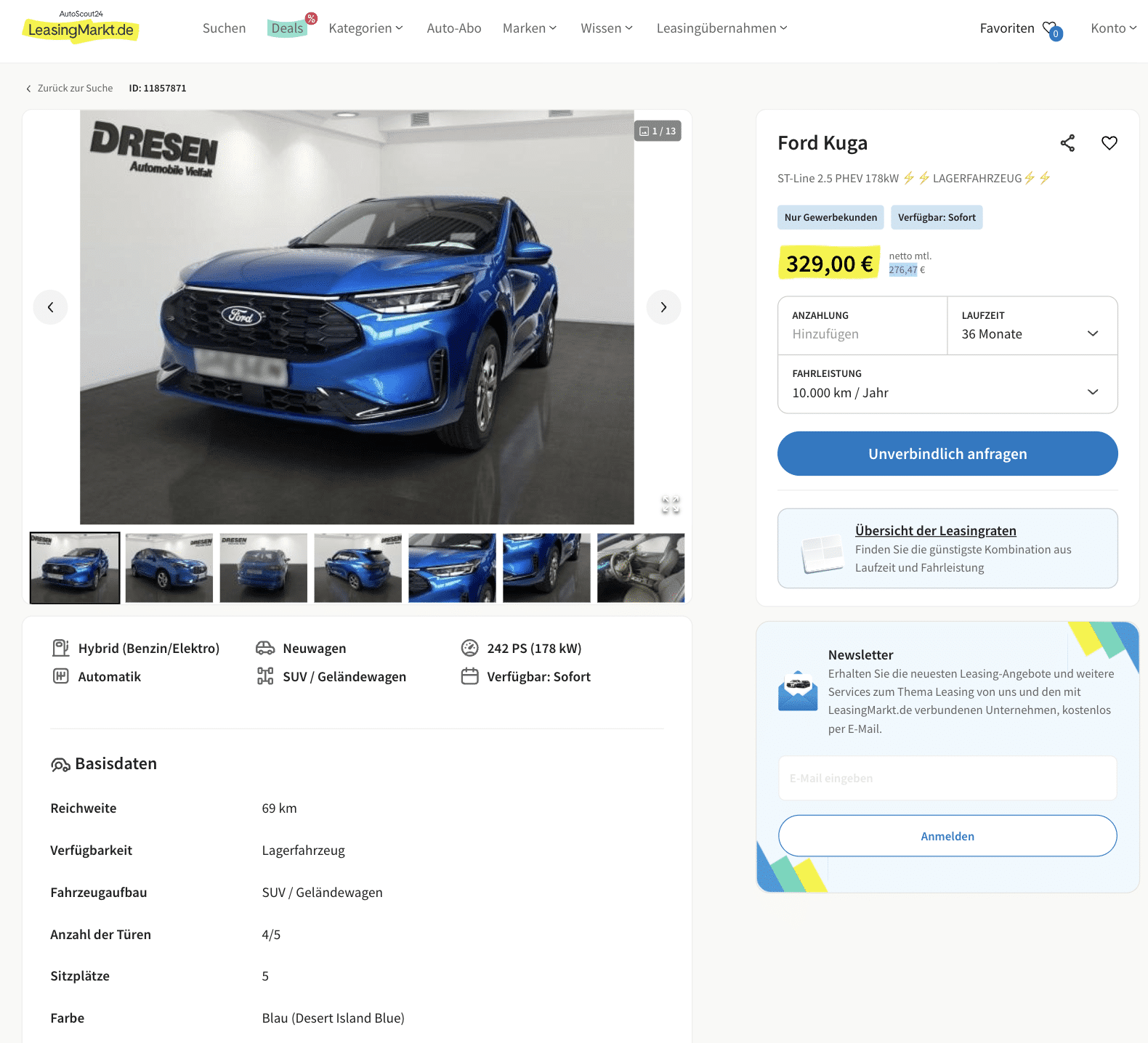The height and width of the screenshot is (1043, 1148).
Task: Open the Kategorien dropdown menu
Action: (365, 28)
